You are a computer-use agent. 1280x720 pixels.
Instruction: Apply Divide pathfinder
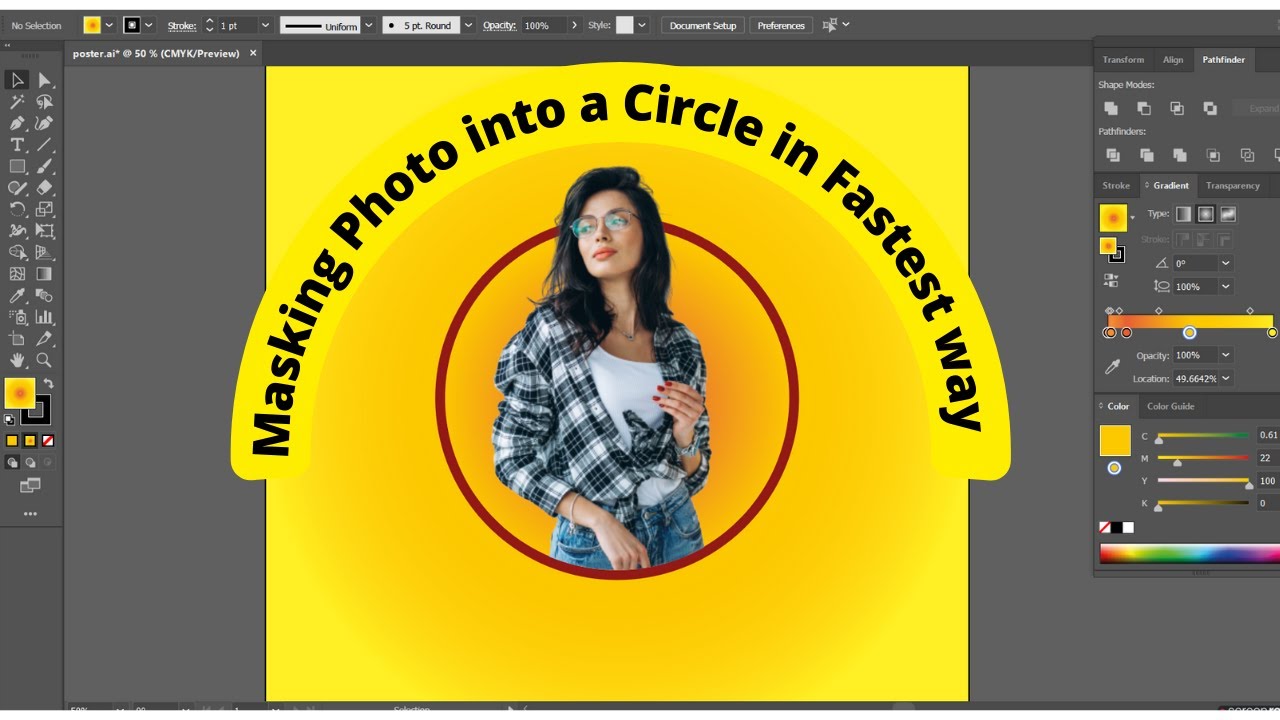1113,155
